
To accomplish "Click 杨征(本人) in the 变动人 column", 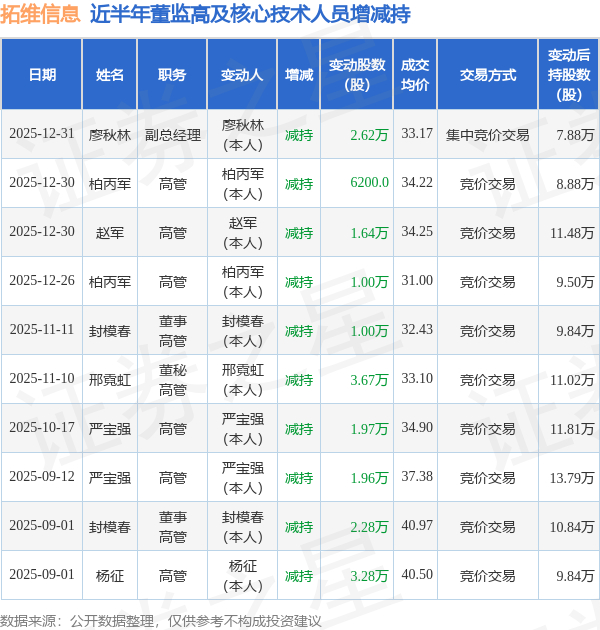I will pos(242,576).
